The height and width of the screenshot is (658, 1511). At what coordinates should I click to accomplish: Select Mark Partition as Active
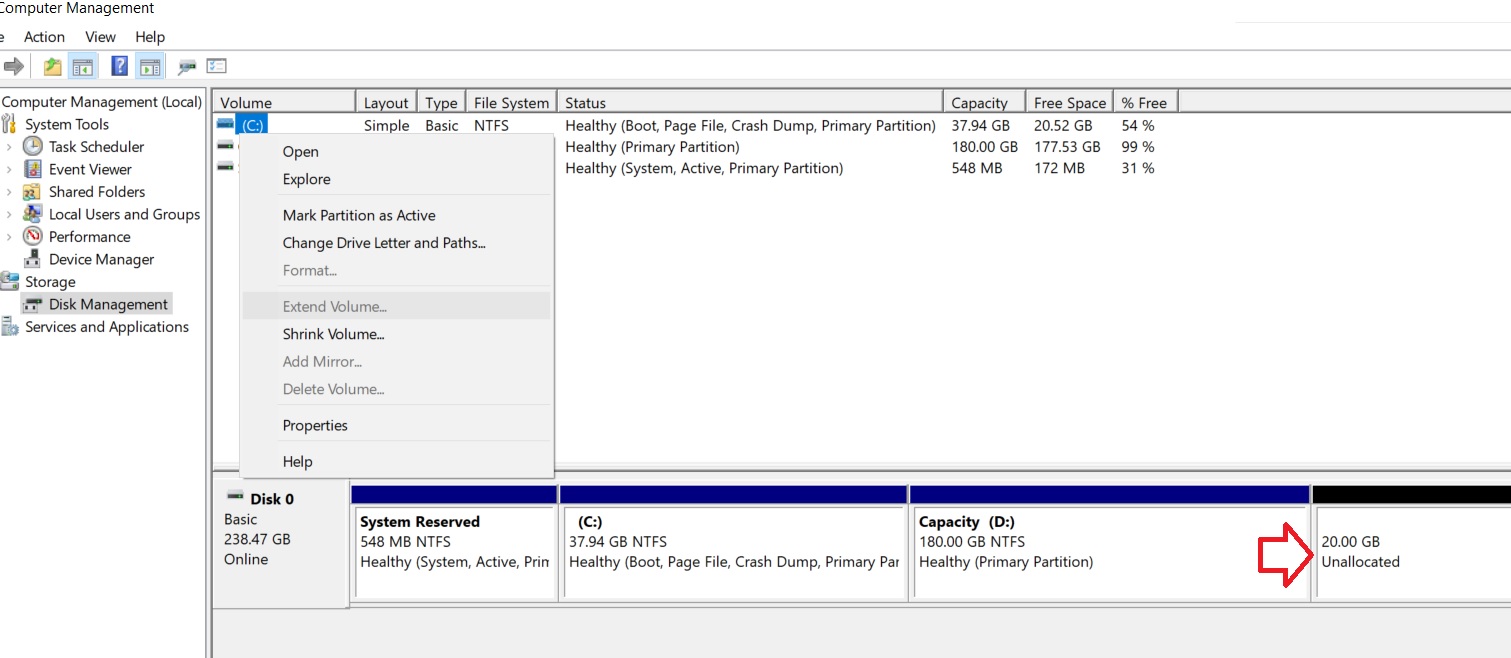(x=396, y=215)
